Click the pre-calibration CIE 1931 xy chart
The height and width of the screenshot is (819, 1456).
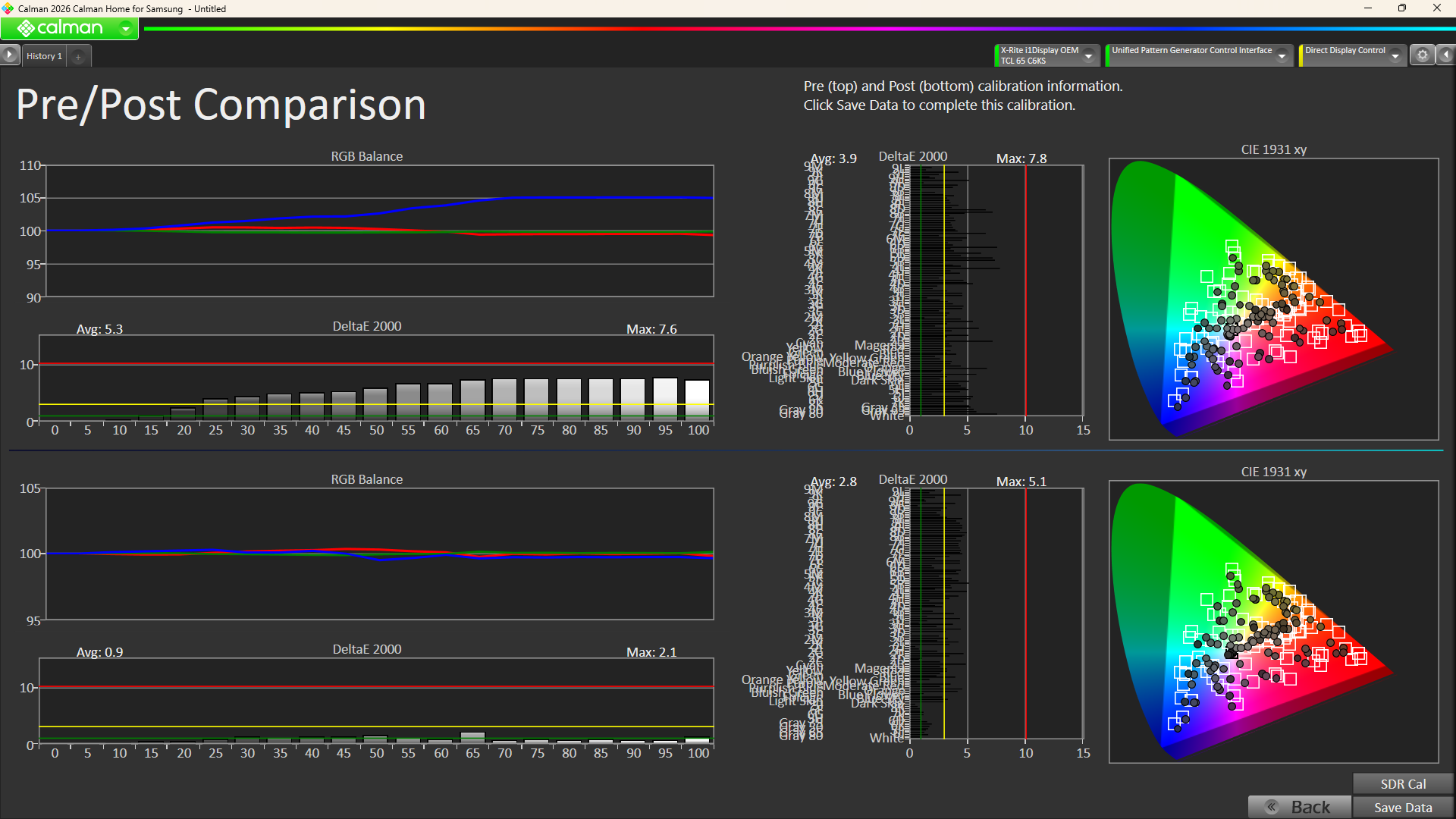pos(1273,299)
